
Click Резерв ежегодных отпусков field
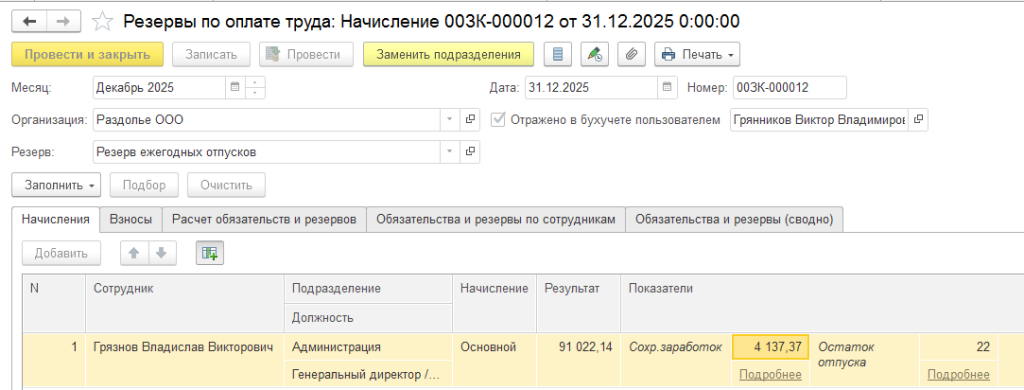click(267, 152)
